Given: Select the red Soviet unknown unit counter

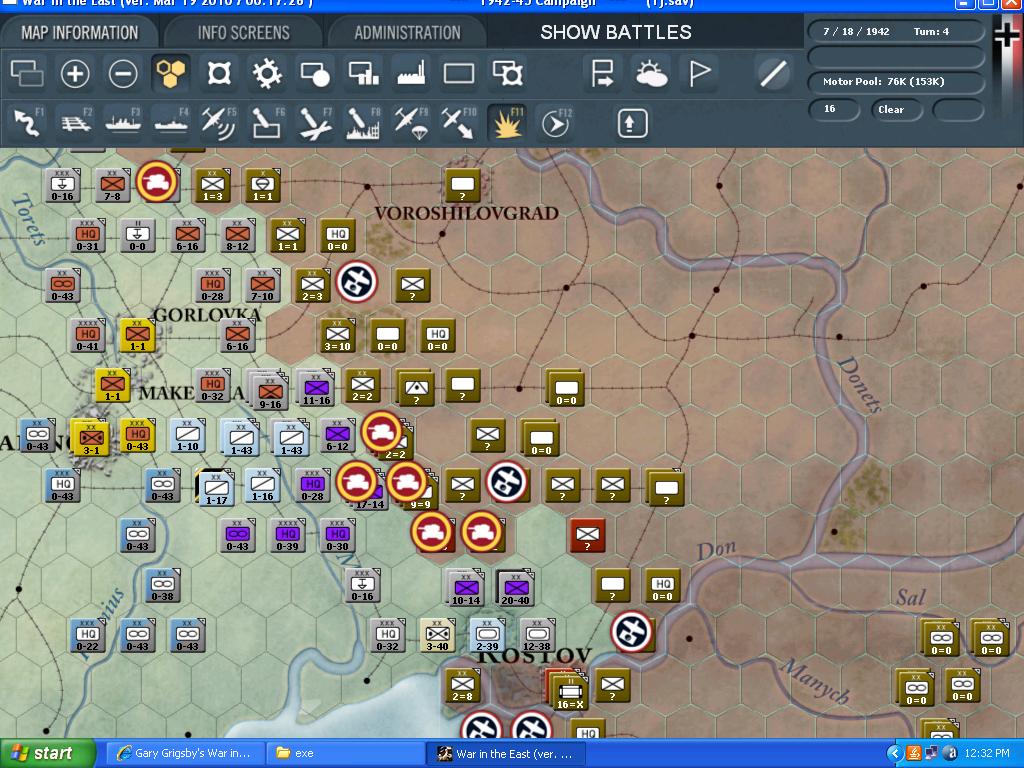Looking at the screenshot, I should click(587, 536).
